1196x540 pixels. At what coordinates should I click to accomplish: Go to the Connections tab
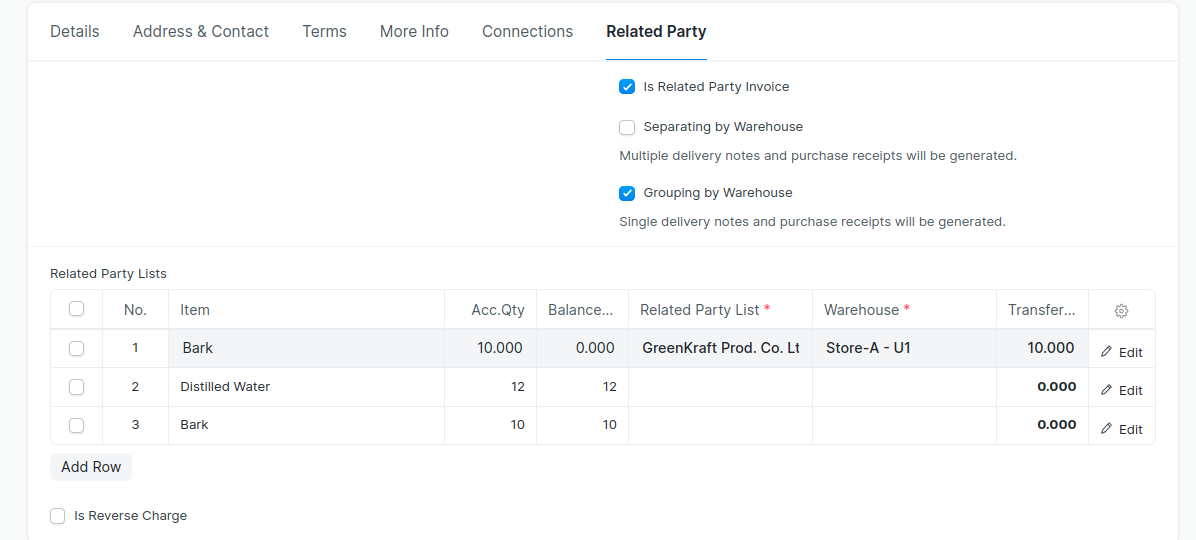(x=527, y=31)
